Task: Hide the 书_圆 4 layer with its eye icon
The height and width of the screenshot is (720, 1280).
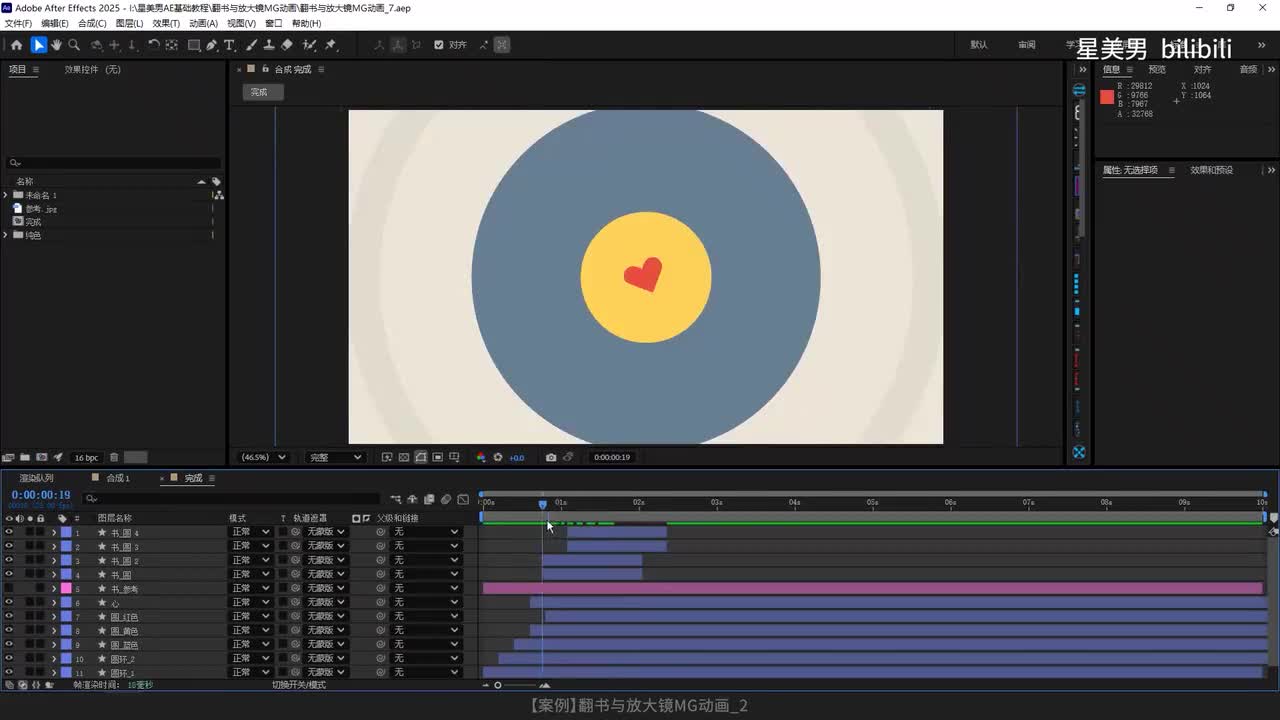Action: 9,533
